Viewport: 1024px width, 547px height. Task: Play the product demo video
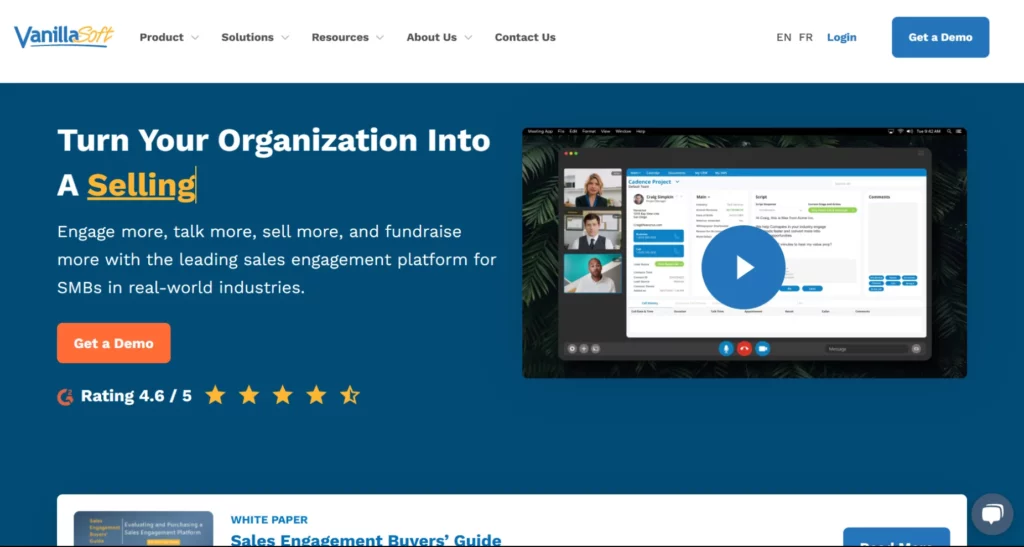pos(743,267)
